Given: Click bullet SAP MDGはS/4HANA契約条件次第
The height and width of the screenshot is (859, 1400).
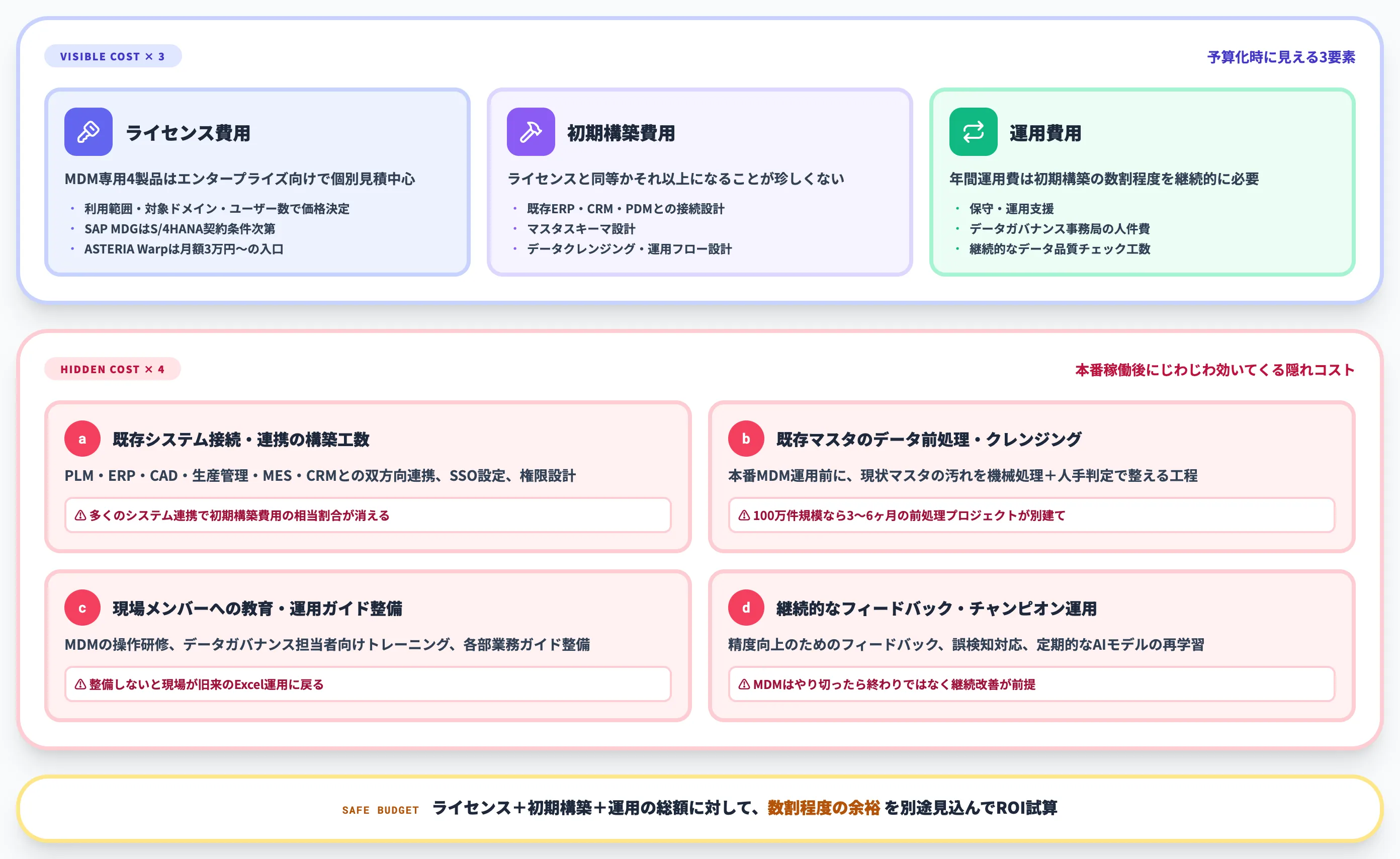Looking at the screenshot, I should [180, 228].
